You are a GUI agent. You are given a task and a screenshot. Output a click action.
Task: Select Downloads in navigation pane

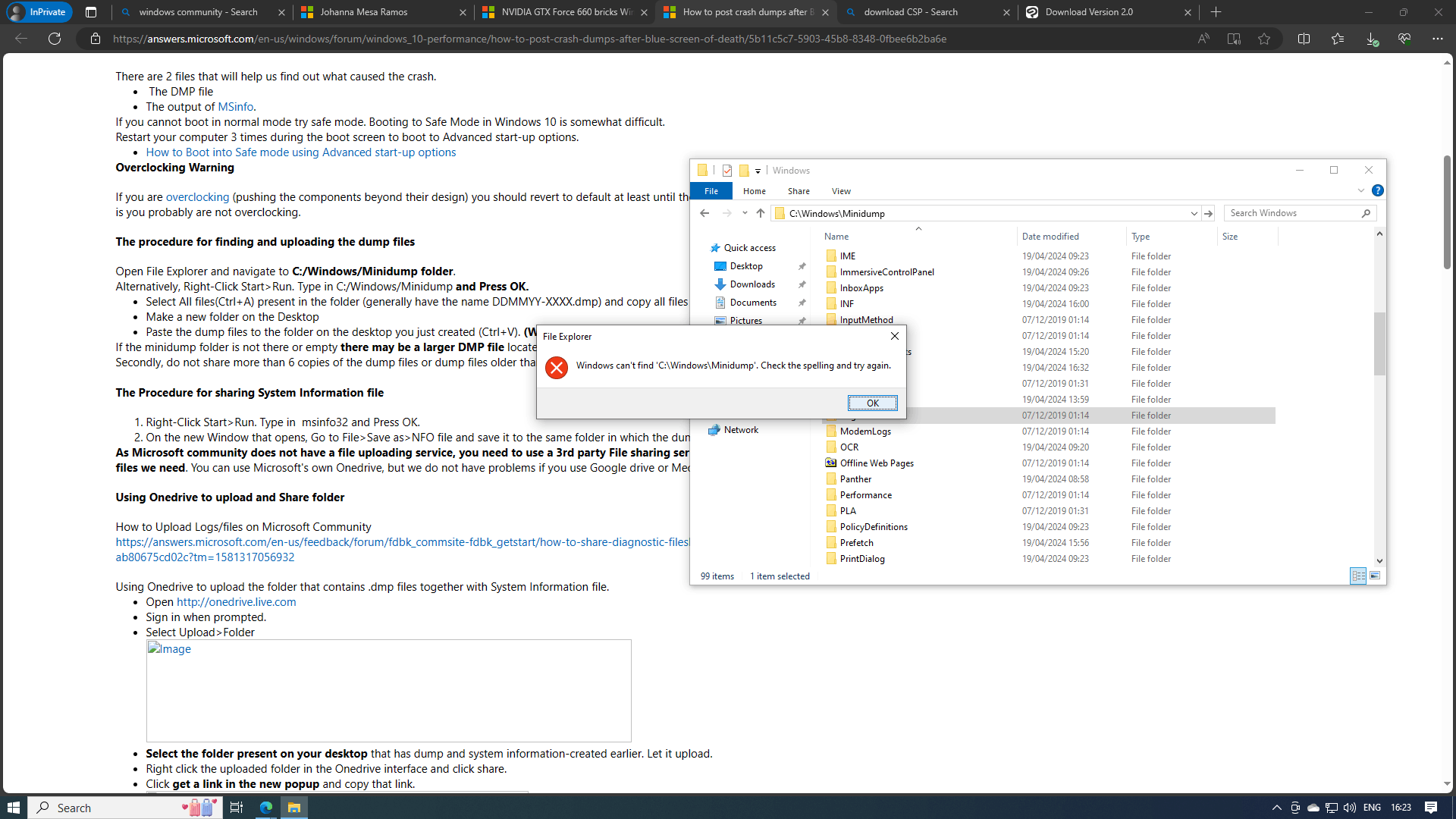click(752, 284)
